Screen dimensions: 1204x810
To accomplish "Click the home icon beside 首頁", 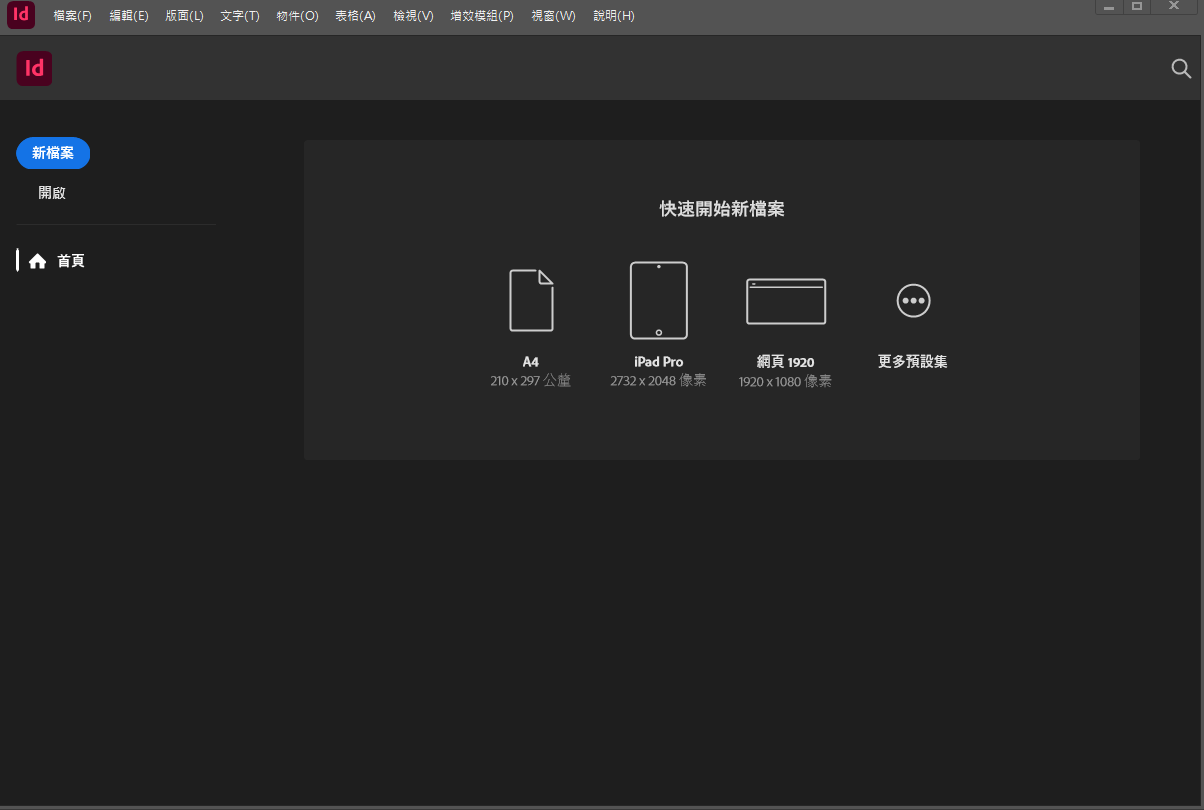I will (38, 261).
